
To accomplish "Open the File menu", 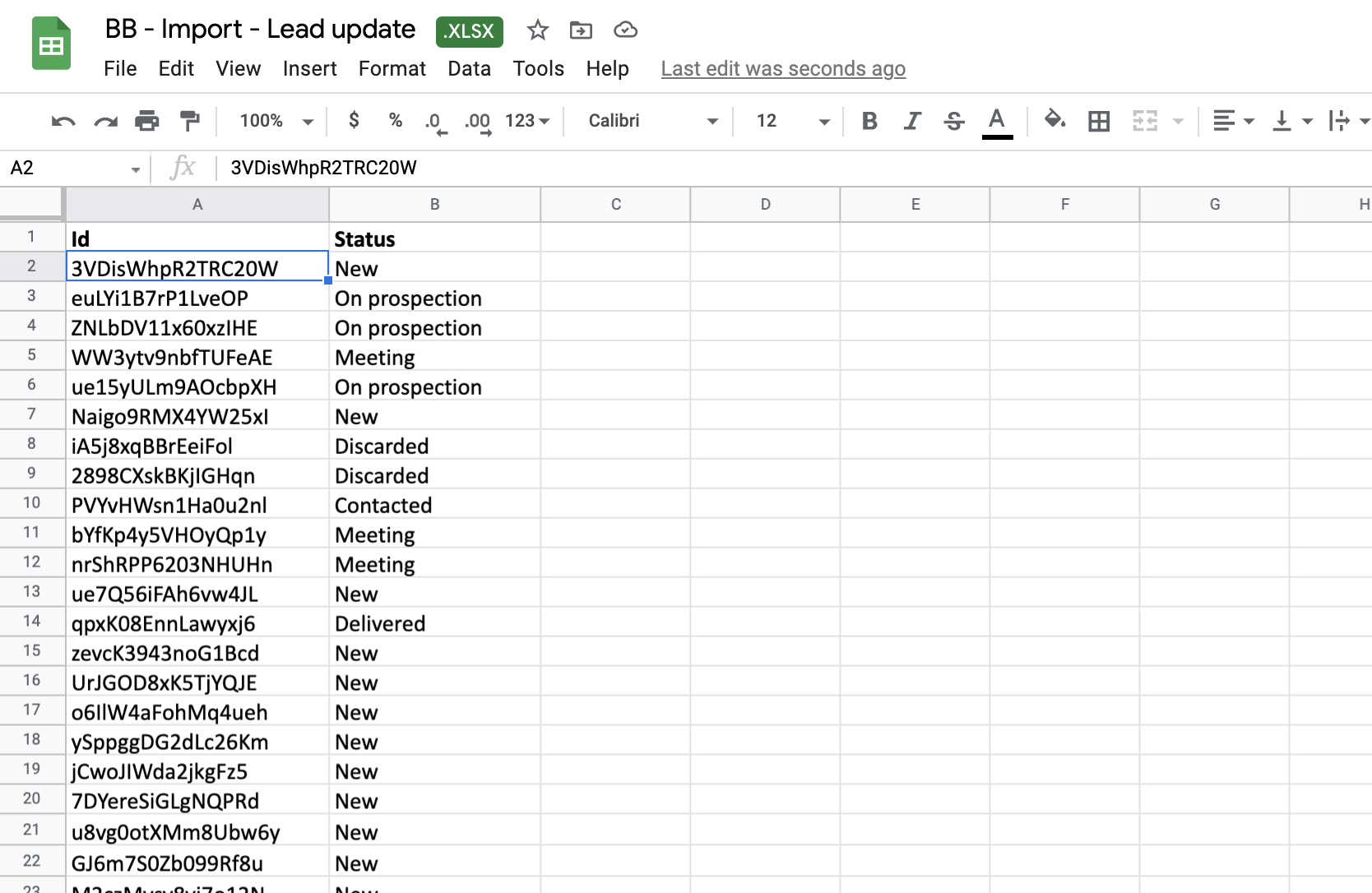I will click(120, 68).
